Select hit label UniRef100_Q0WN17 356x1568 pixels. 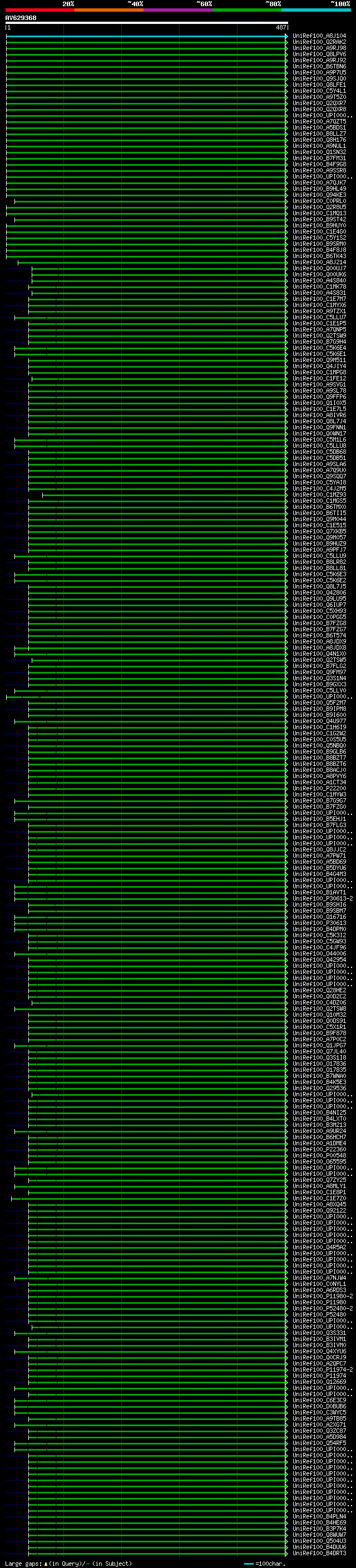click(x=319, y=433)
